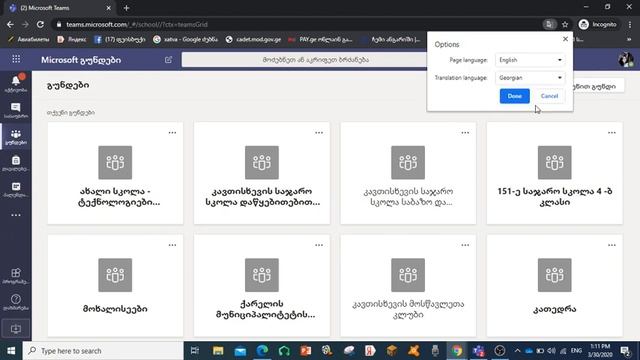
Task: Open the cadet.mod.gov.ge bookmark
Action: pos(253,40)
